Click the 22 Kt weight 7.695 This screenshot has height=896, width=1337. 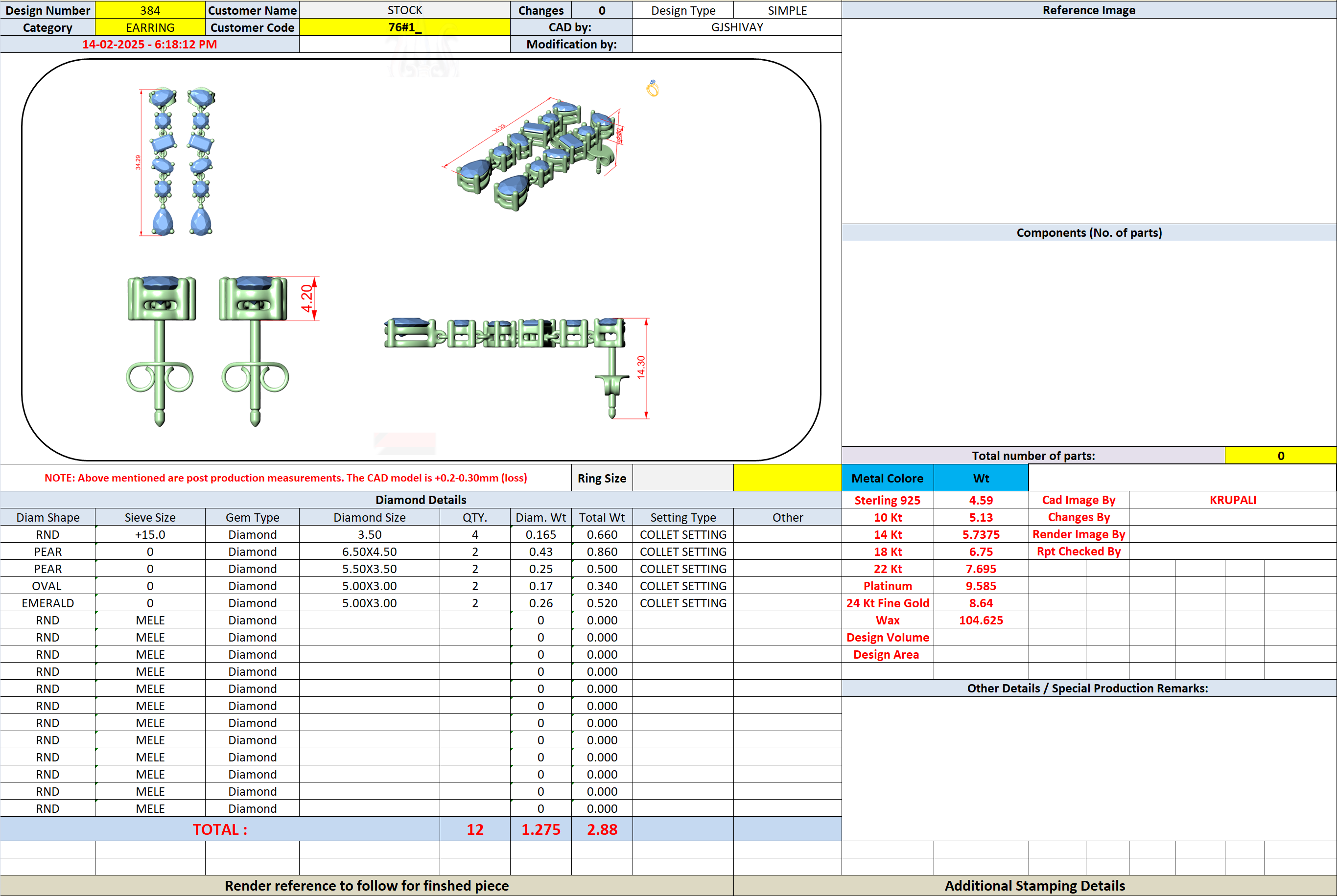[981, 569]
